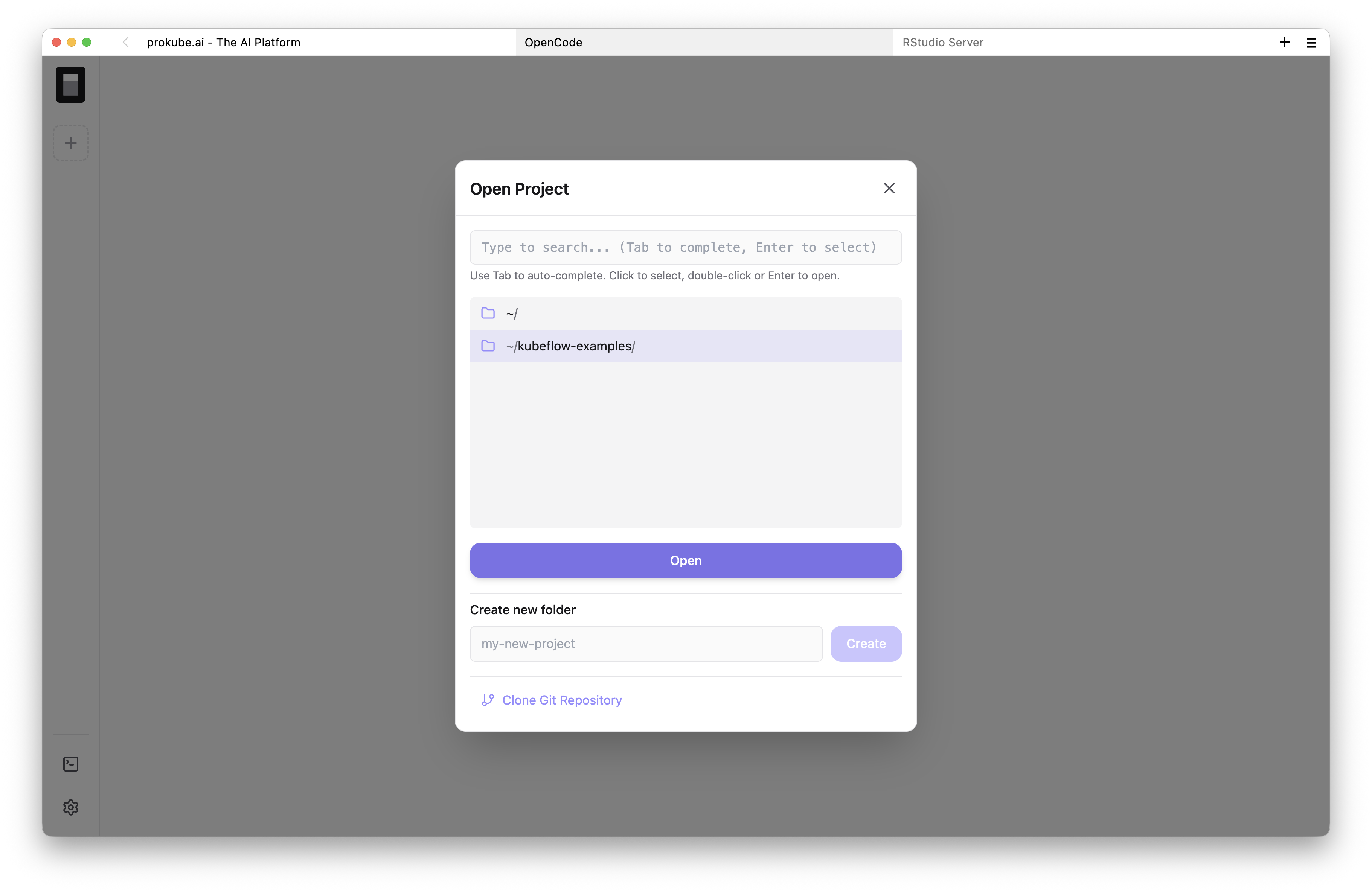
Task: Close the Open Project dialog
Action: coord(889,189)
